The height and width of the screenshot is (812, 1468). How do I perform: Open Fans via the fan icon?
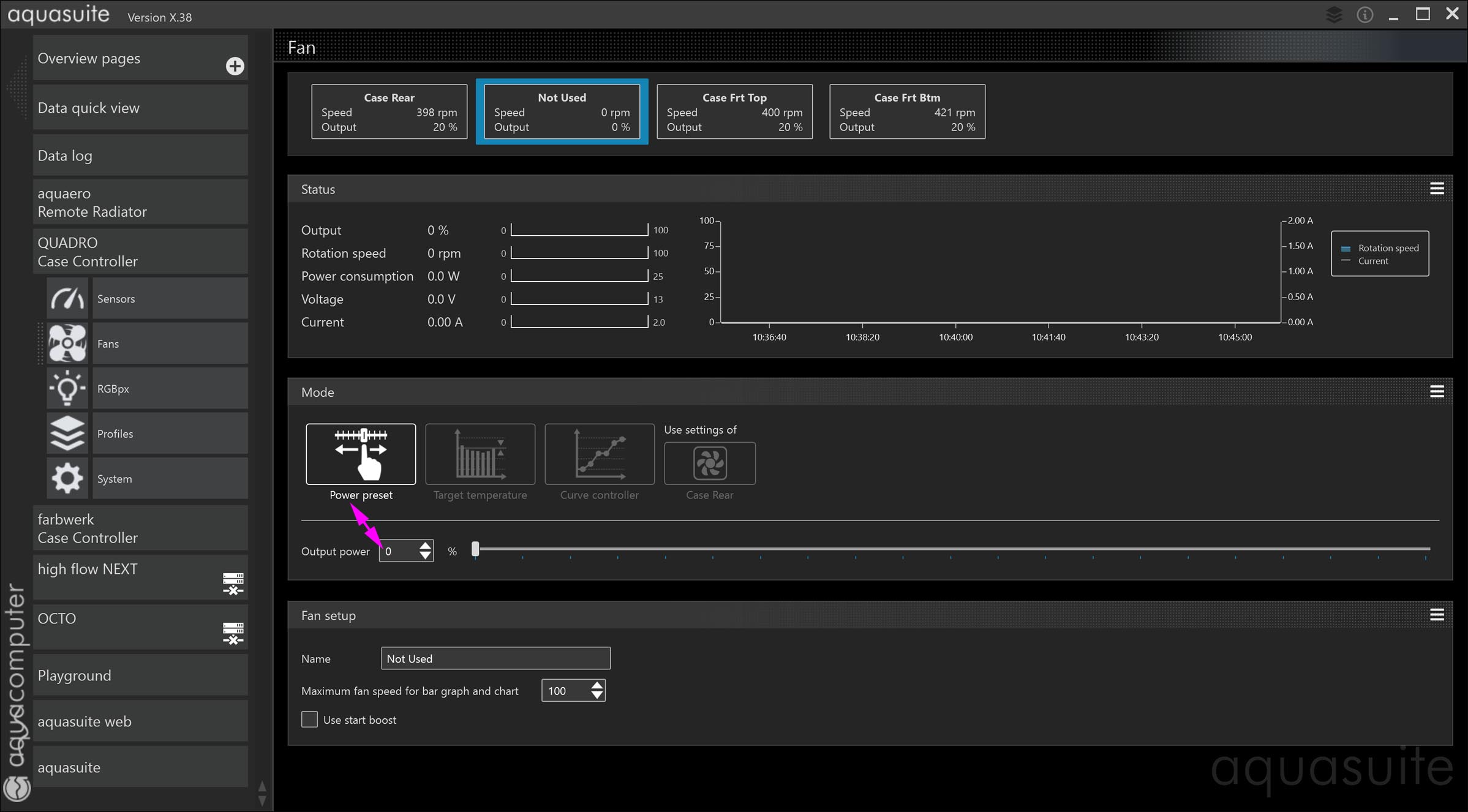67,344
